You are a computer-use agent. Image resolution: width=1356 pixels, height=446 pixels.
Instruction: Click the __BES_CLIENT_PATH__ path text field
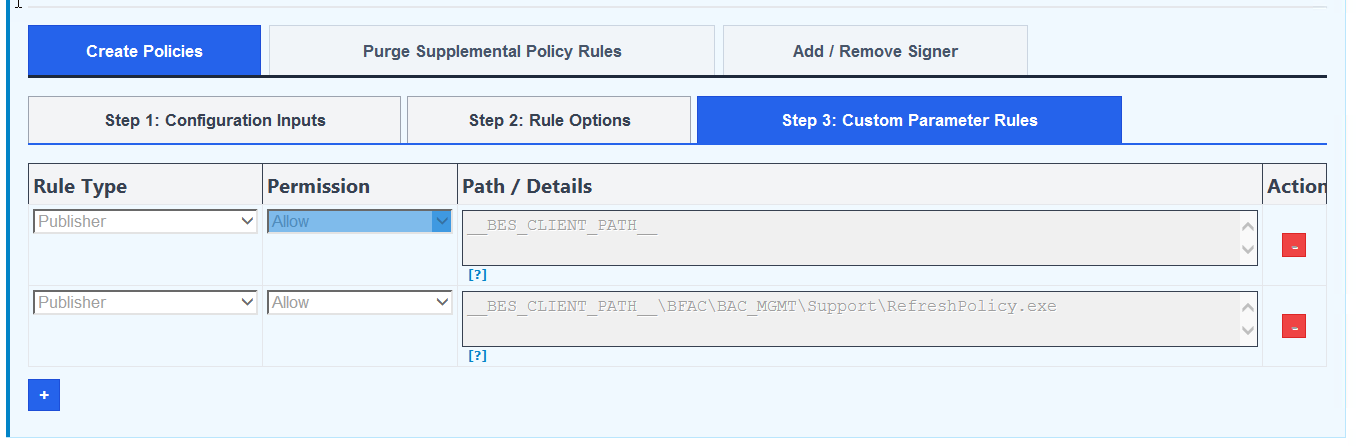tap(860, 238)
